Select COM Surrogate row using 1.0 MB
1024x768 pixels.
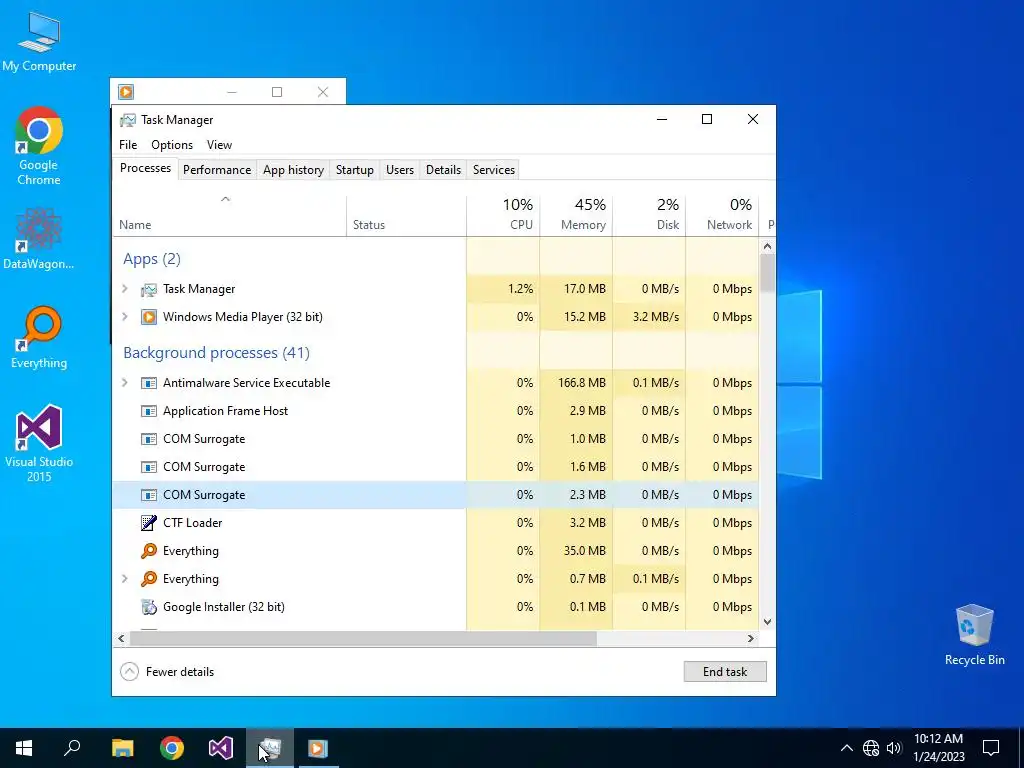pyautogui.click(x=436, y=439)
